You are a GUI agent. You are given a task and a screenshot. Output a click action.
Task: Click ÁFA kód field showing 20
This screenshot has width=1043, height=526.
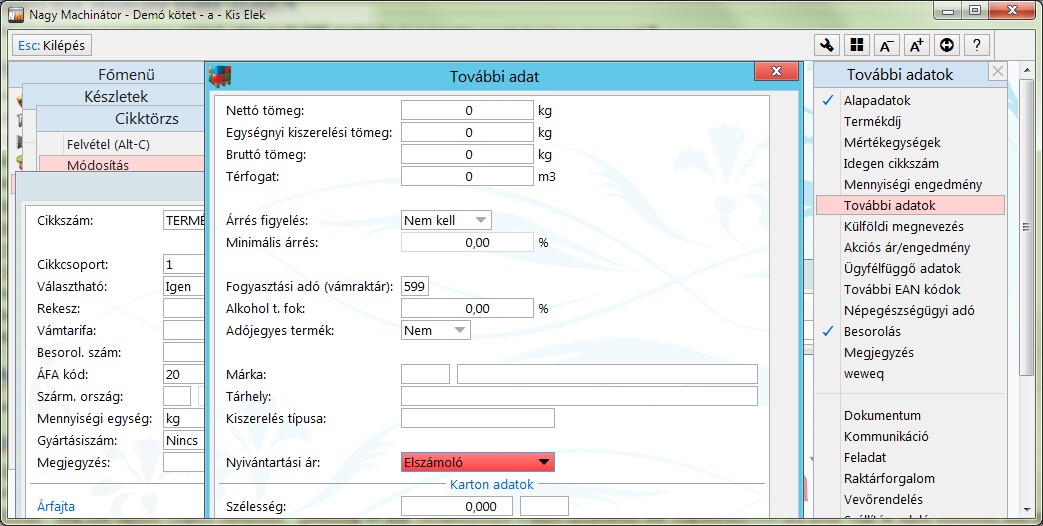coord(184,374)
